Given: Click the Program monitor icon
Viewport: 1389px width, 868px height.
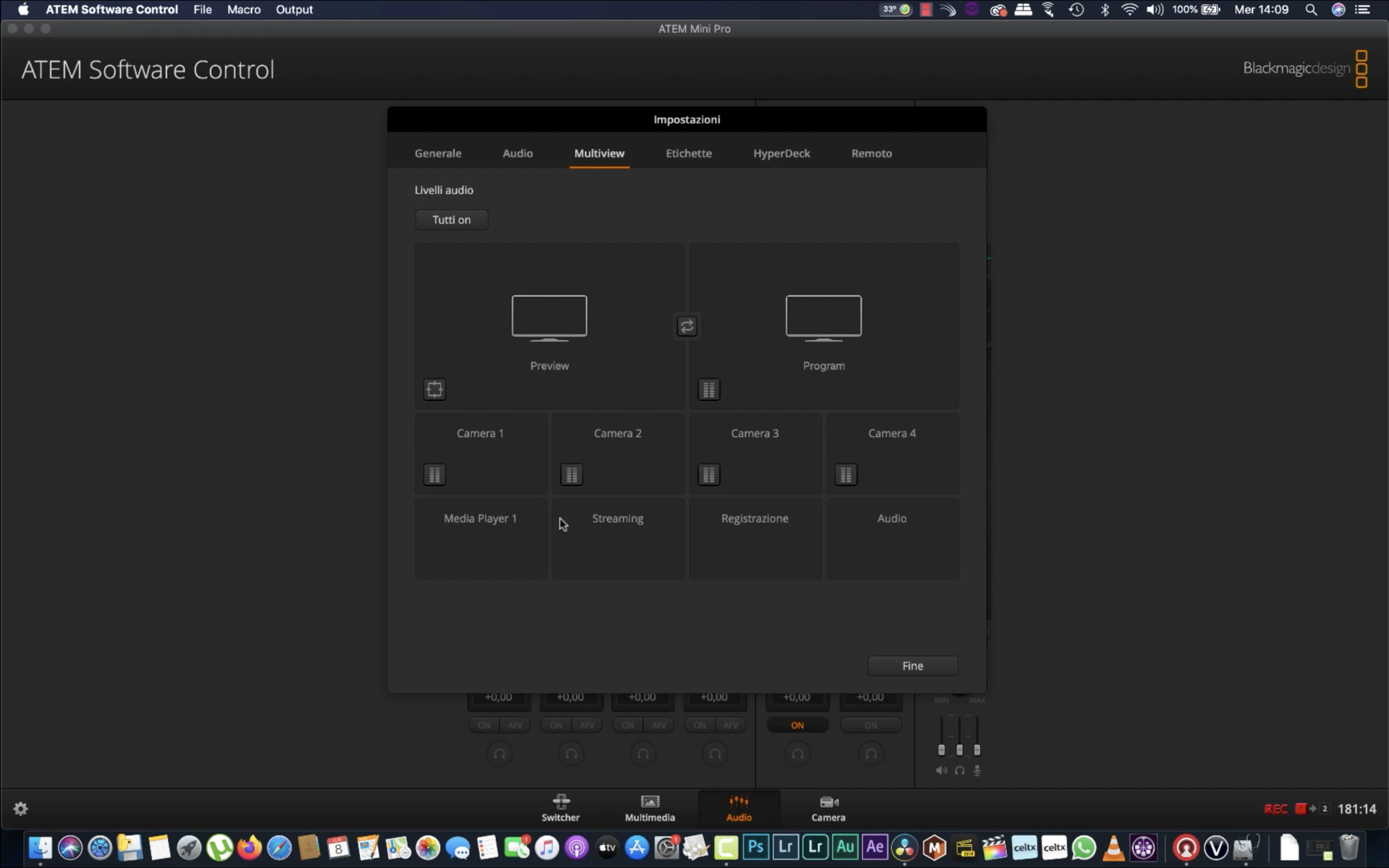Looking at the screenshot, I should point(823,318).
